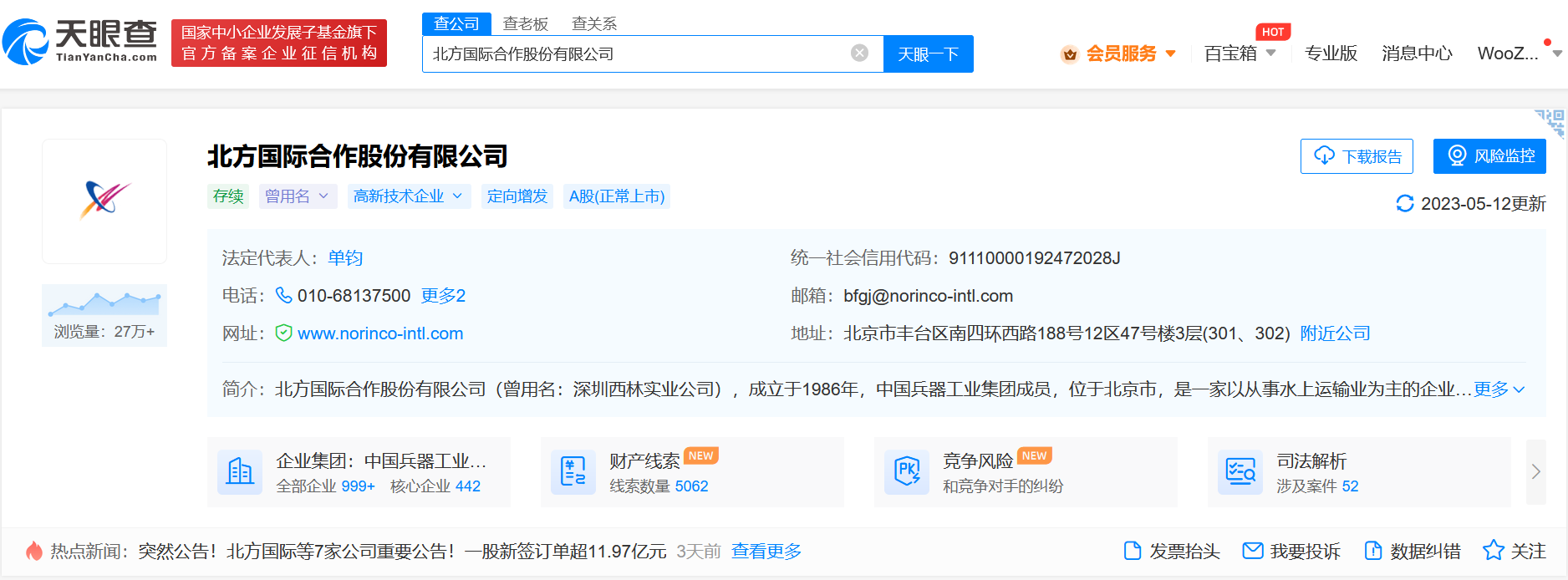The height and width of the screenshot is (580, 1568).
Task: Open the TianYanCha logo homepage
Action: tap(80, 42)
